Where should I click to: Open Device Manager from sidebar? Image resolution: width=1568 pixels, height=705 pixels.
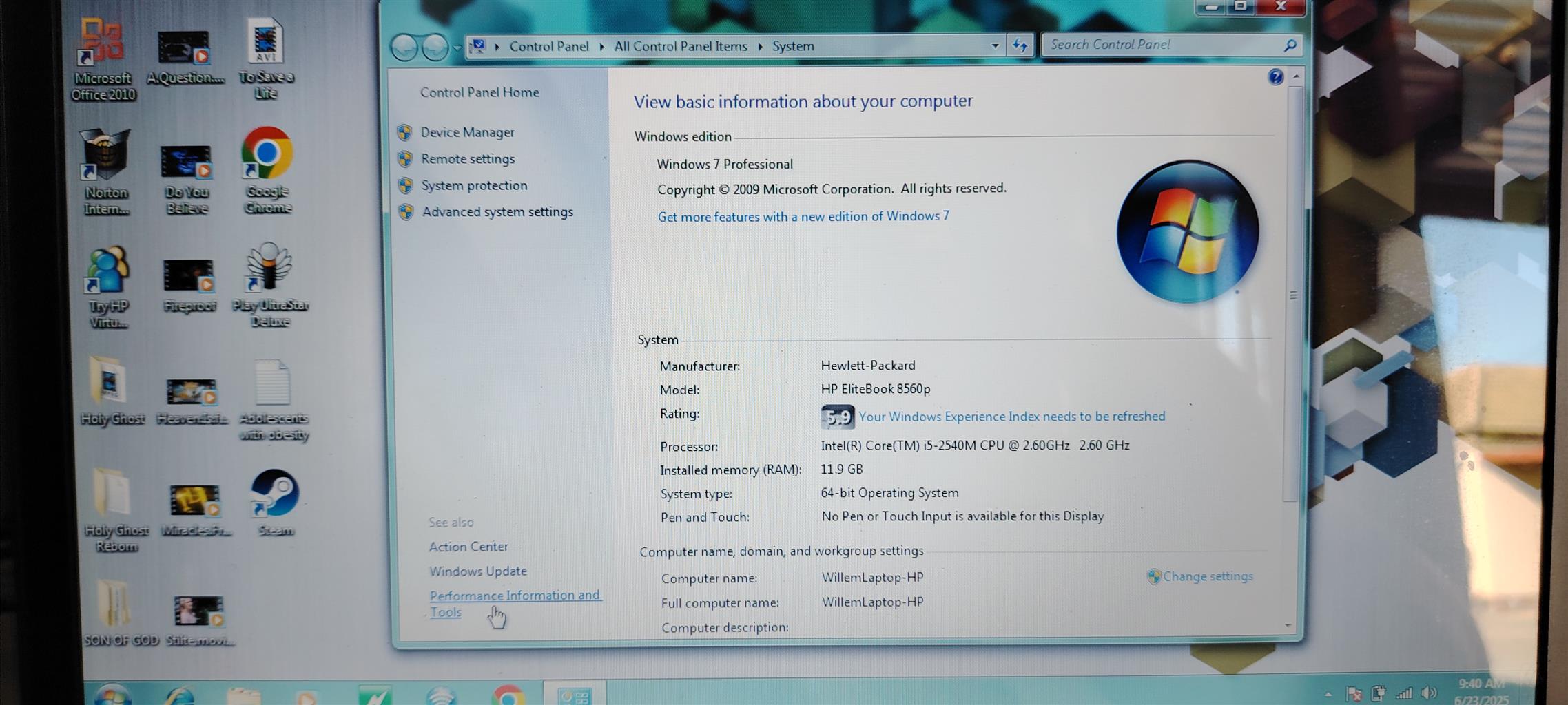[x=467, y=132]
